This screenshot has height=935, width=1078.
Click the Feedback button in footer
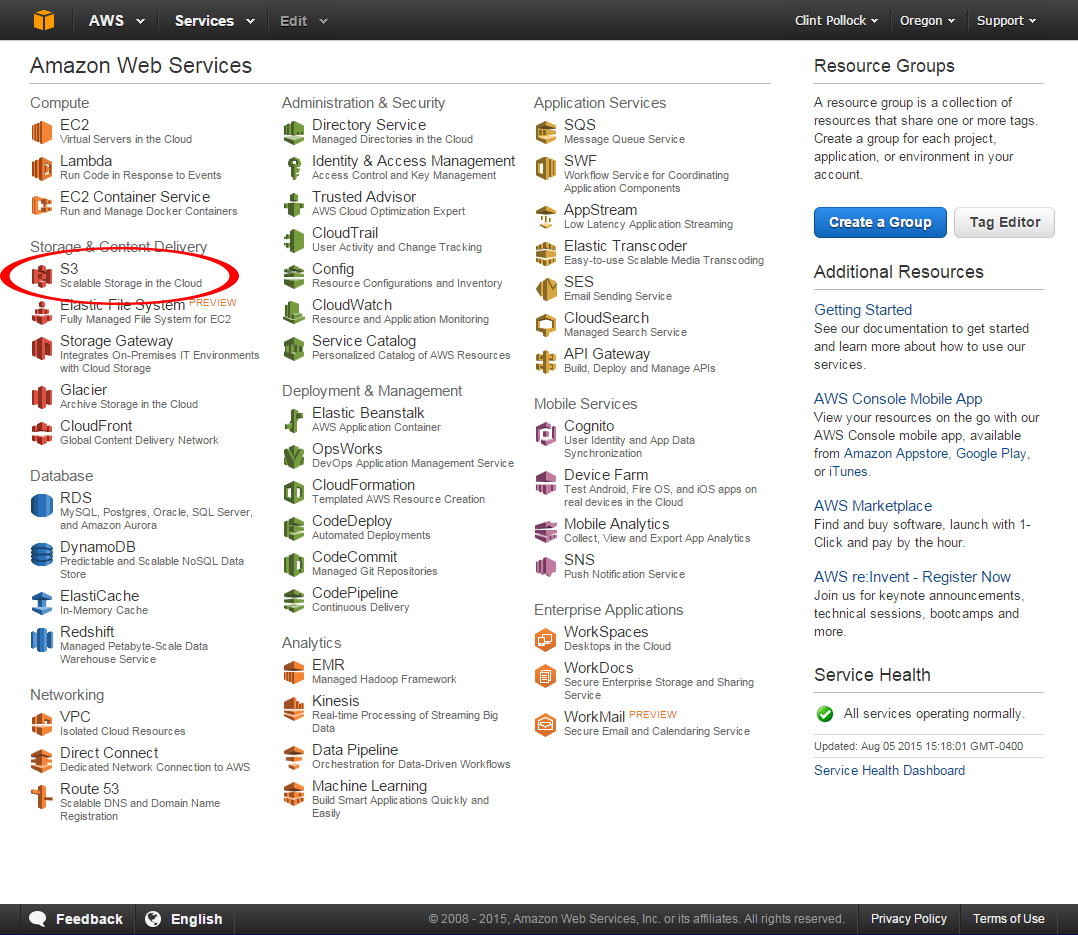[x=77, y=919]
